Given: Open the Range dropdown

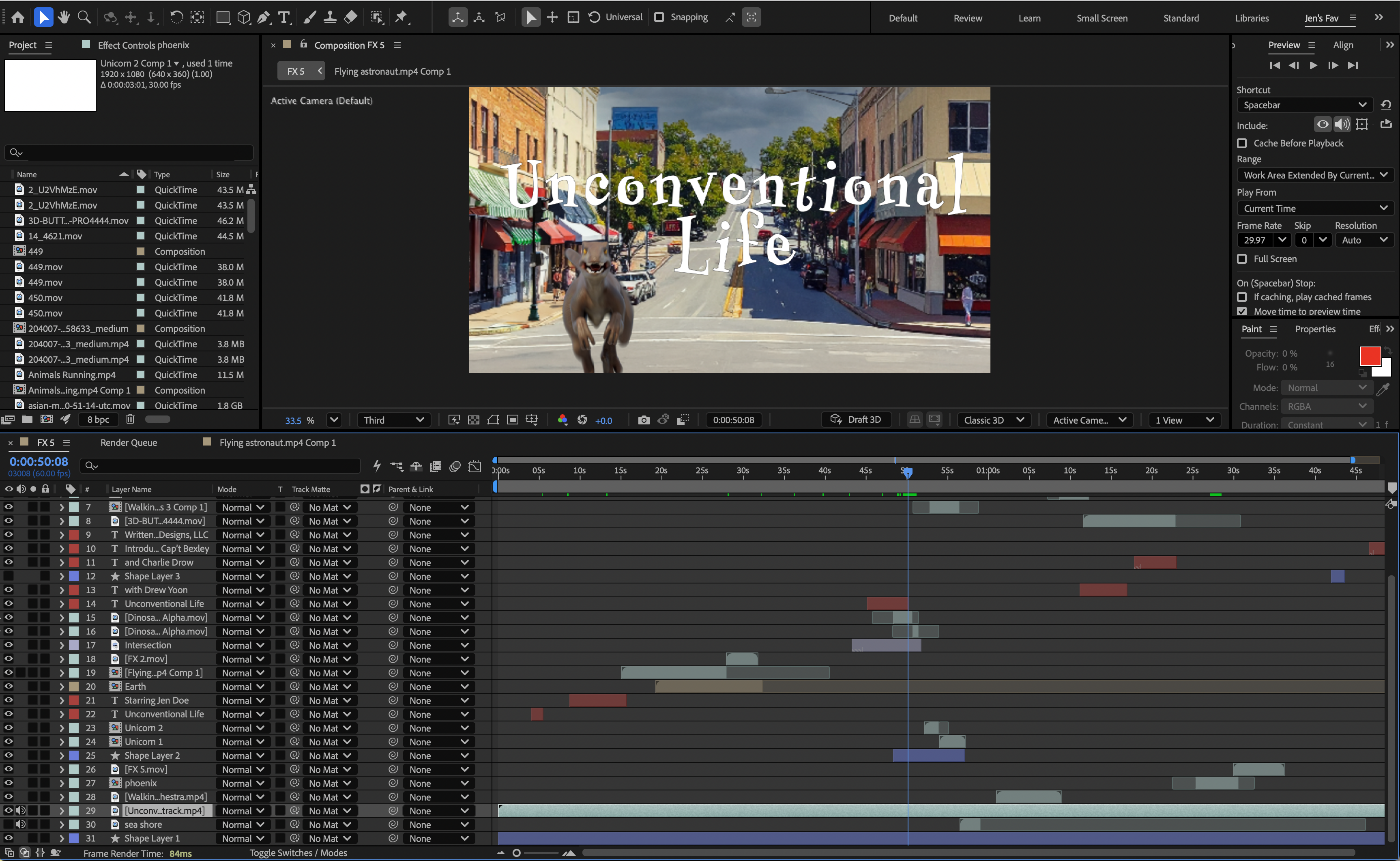Looking at the screenshot, I should (x=1315, y=175).
